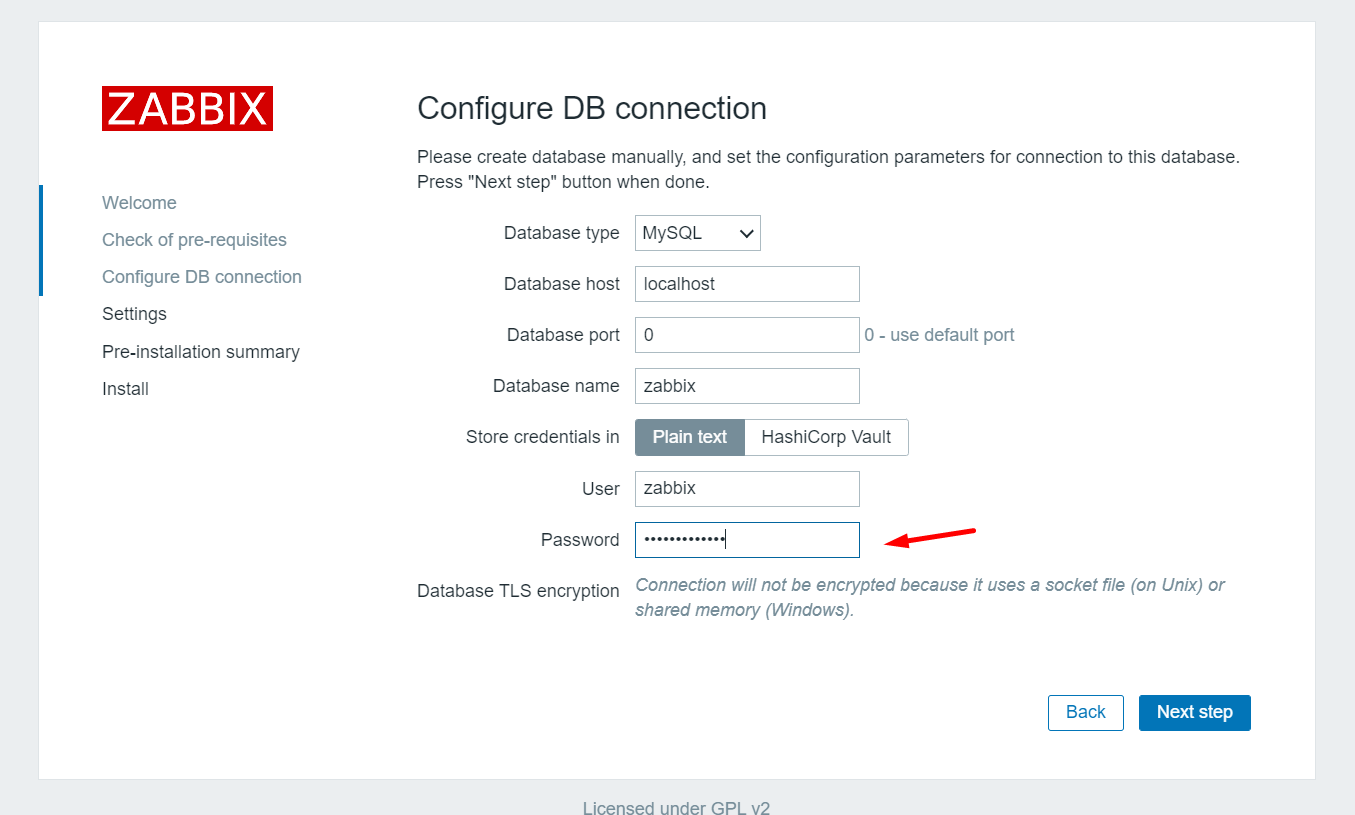Select Plain text credential storage
Viewport: 1355px width, 815px height.
pos(690,437)
